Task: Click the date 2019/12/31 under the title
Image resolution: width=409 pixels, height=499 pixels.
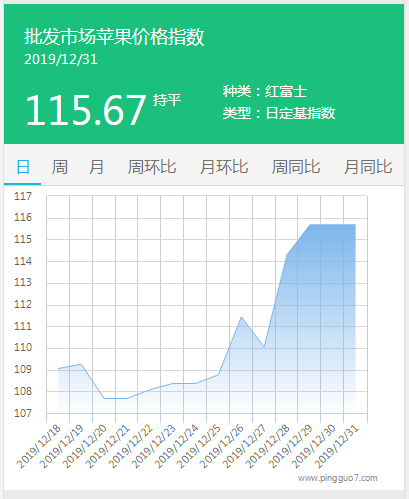Action: point(61,59)
